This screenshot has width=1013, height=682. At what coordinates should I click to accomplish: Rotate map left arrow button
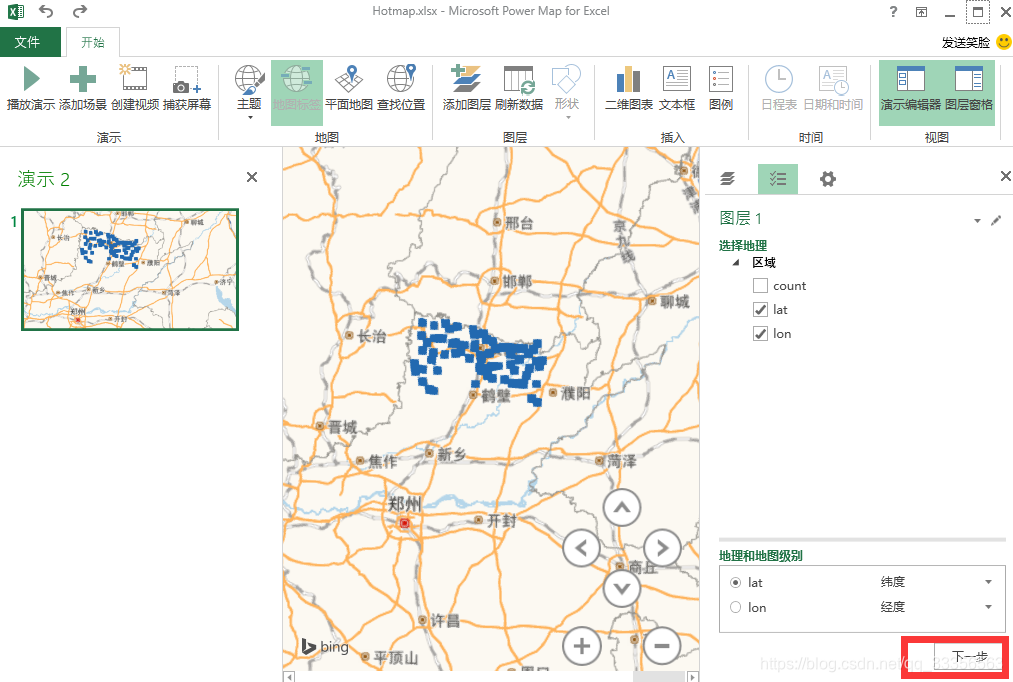point(581,548)
